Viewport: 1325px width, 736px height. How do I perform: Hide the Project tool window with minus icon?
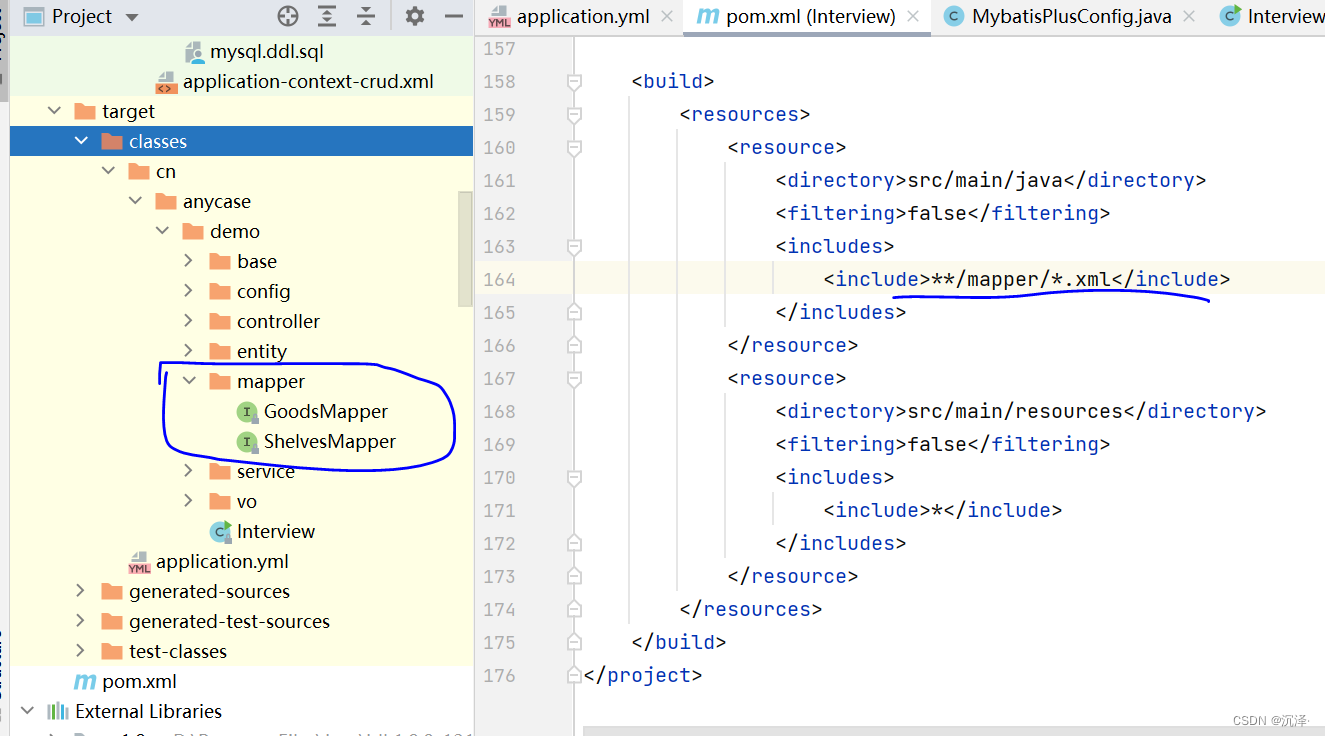454,16
